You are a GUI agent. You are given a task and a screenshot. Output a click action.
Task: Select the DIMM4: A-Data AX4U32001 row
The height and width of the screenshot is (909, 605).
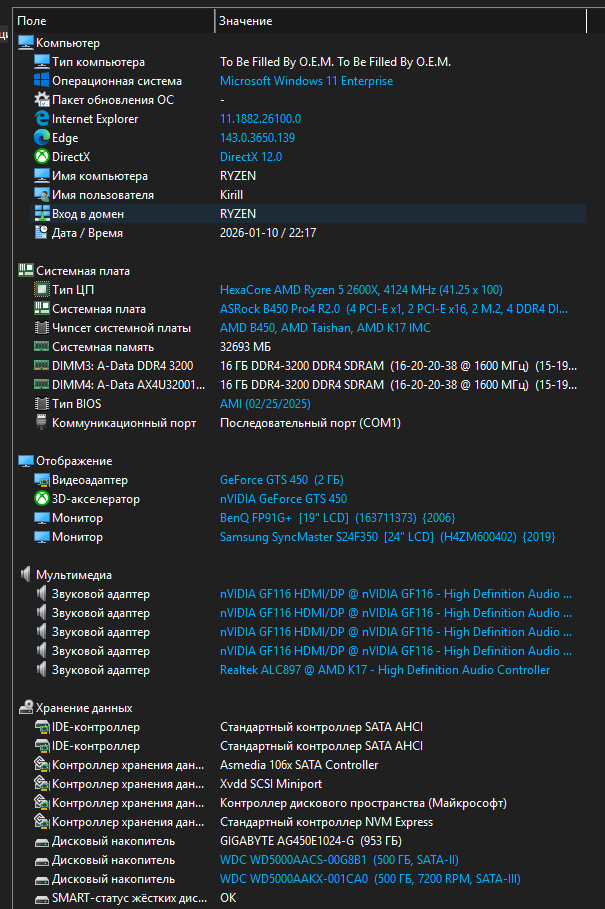point(308,384)
